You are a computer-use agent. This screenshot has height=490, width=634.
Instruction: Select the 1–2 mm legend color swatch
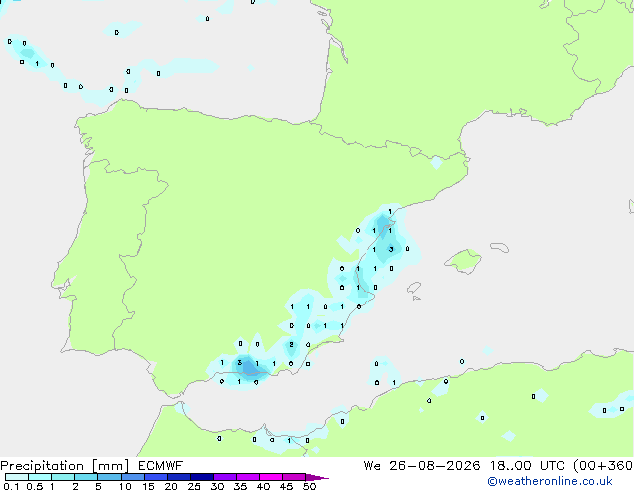63,477
